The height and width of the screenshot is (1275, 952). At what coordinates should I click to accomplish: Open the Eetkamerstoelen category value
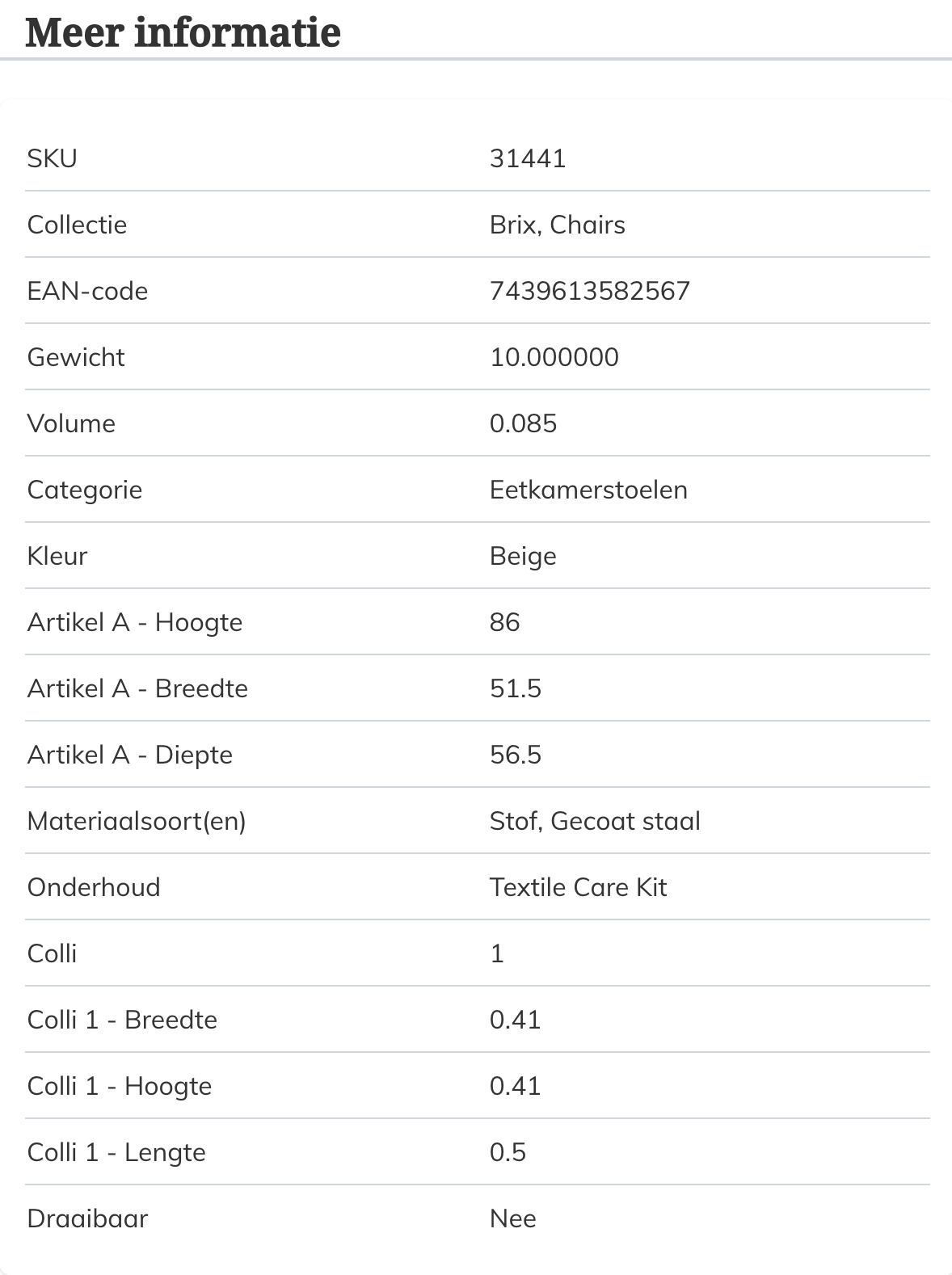point(588,490)
